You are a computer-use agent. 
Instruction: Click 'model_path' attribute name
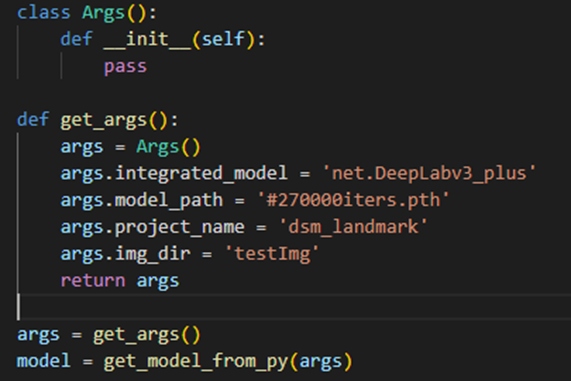coord(169,200)
